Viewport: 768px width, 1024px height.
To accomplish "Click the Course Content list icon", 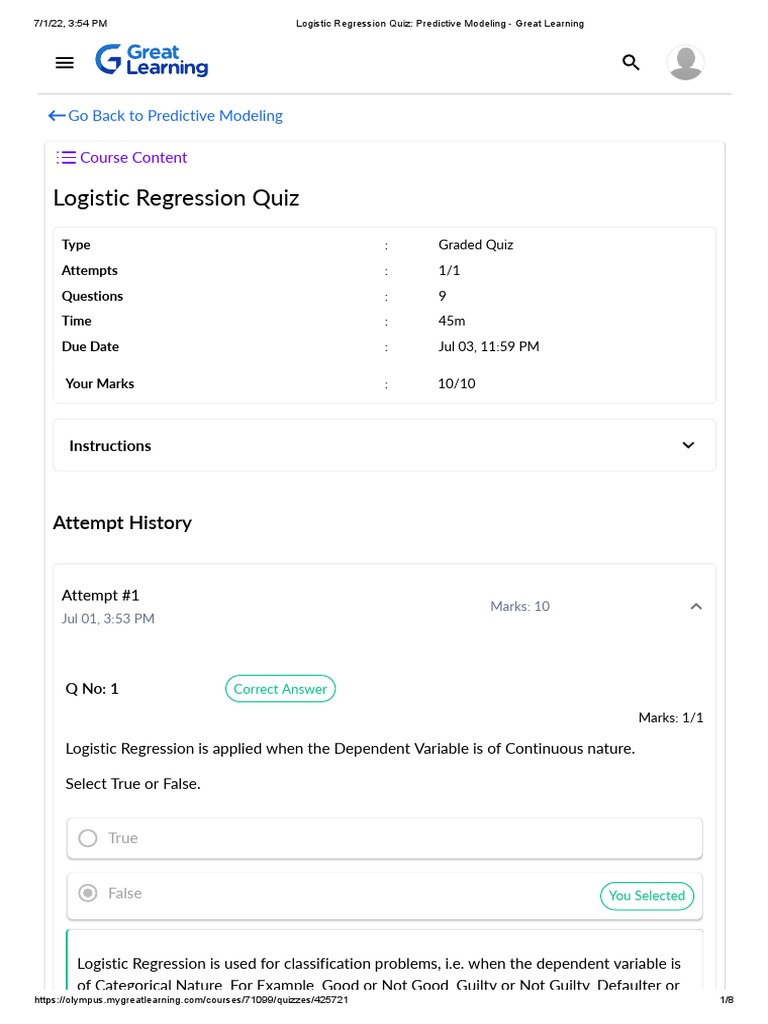I will pos(67,158).
